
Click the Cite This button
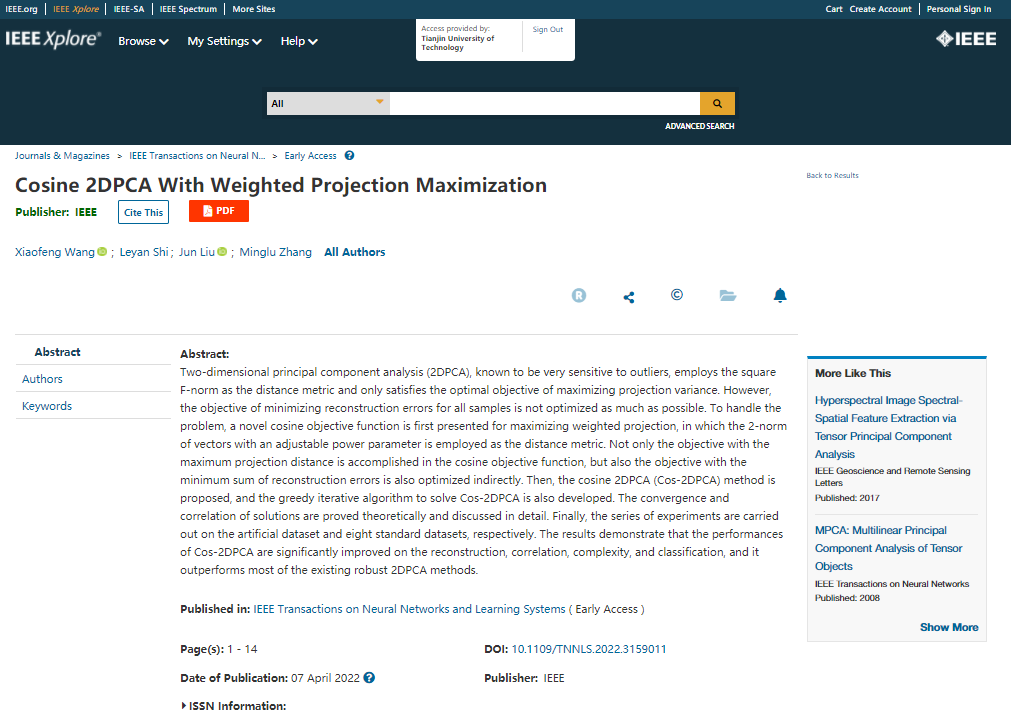[143, 212]
